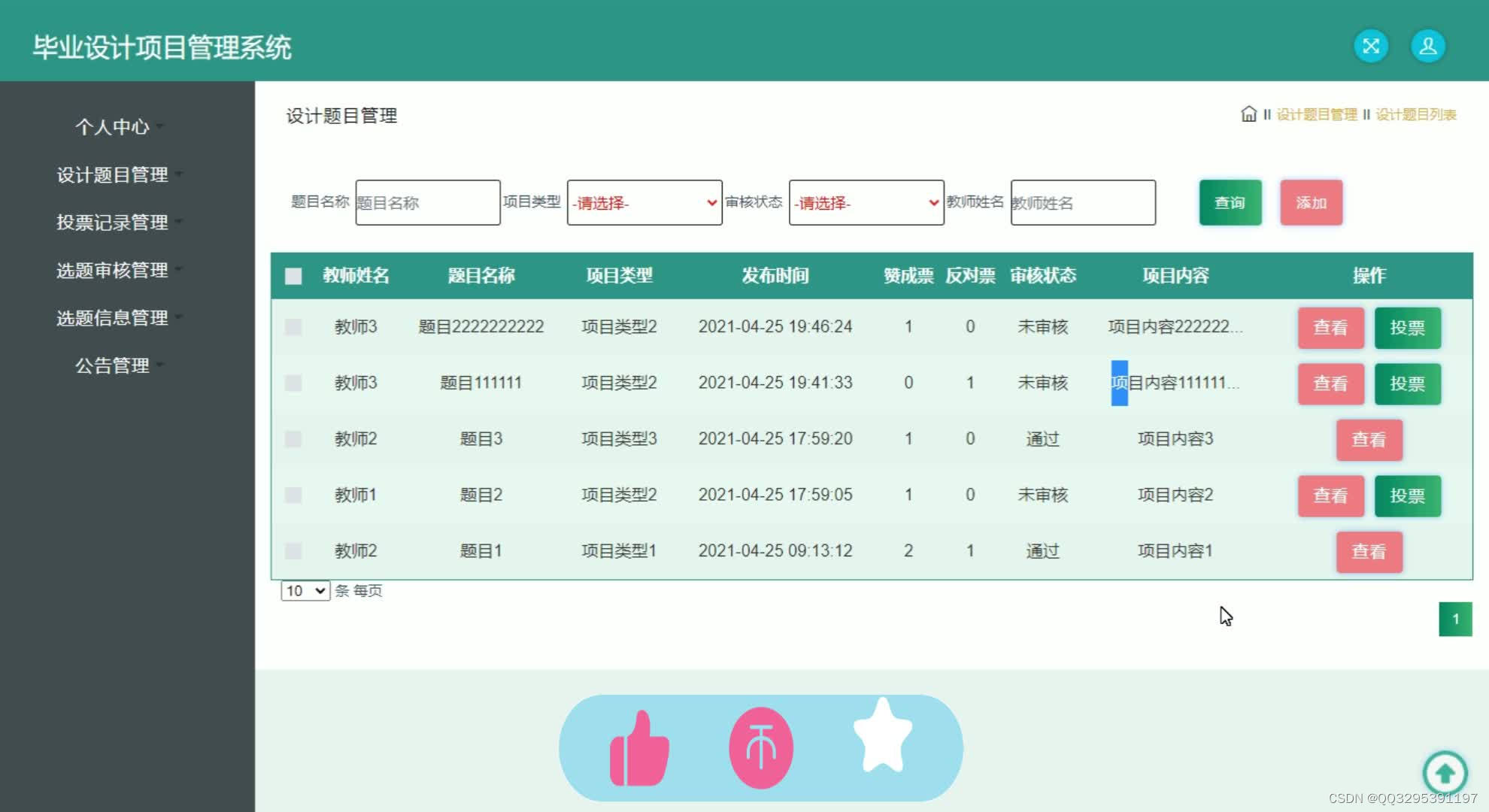This screenshot has width=1489, height=812.
Task: Click the pink thumbs-up like icon
Action: coord(639,749)
